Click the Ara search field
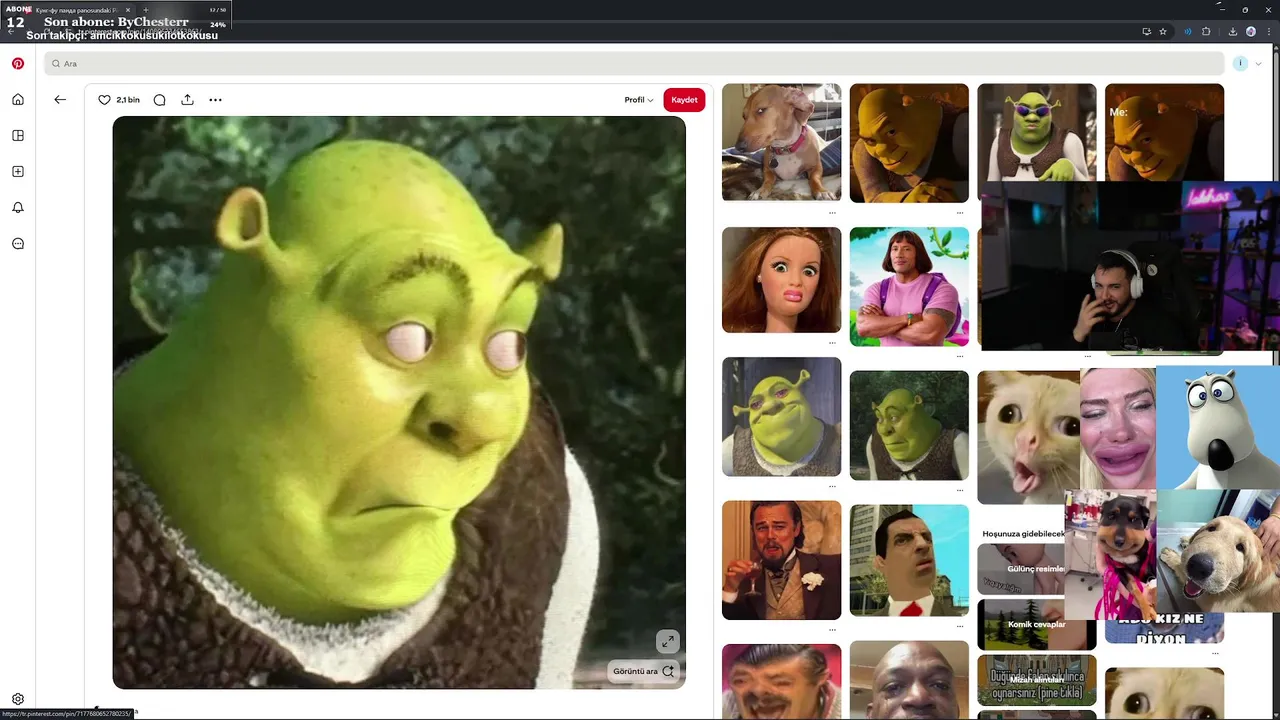This screenshot has height=720, width=1280. pos(634,63)
